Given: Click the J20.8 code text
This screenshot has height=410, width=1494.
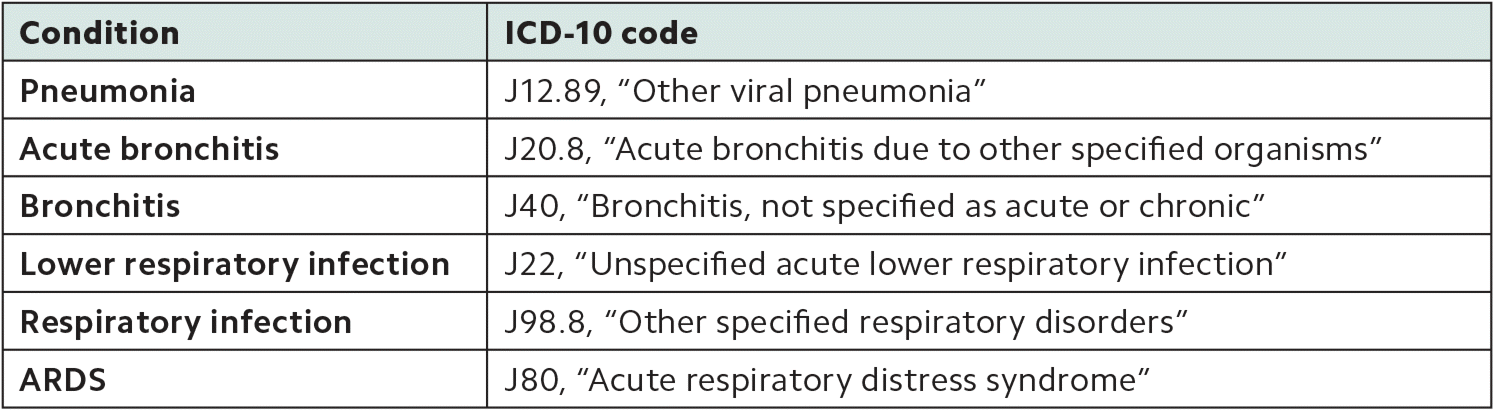Looking at the screenshot, I should coord(540,150).
